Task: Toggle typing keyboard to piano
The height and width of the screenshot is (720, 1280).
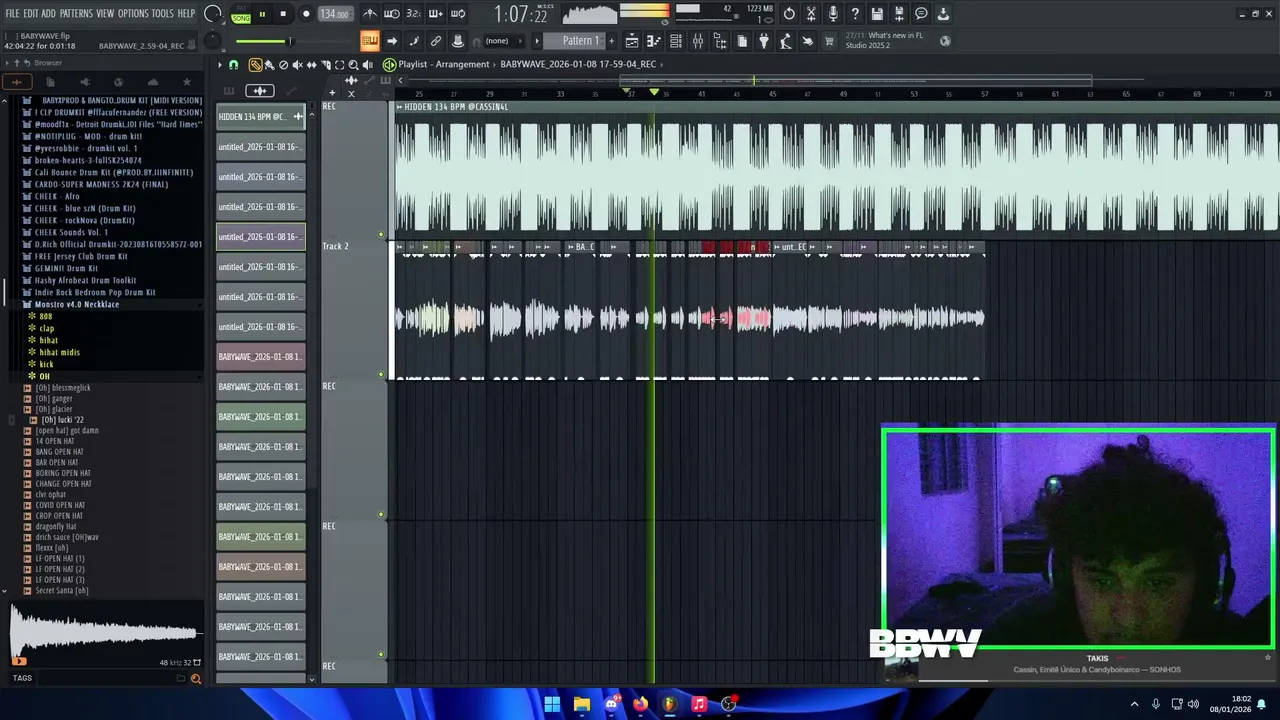Action: point(369,41)
